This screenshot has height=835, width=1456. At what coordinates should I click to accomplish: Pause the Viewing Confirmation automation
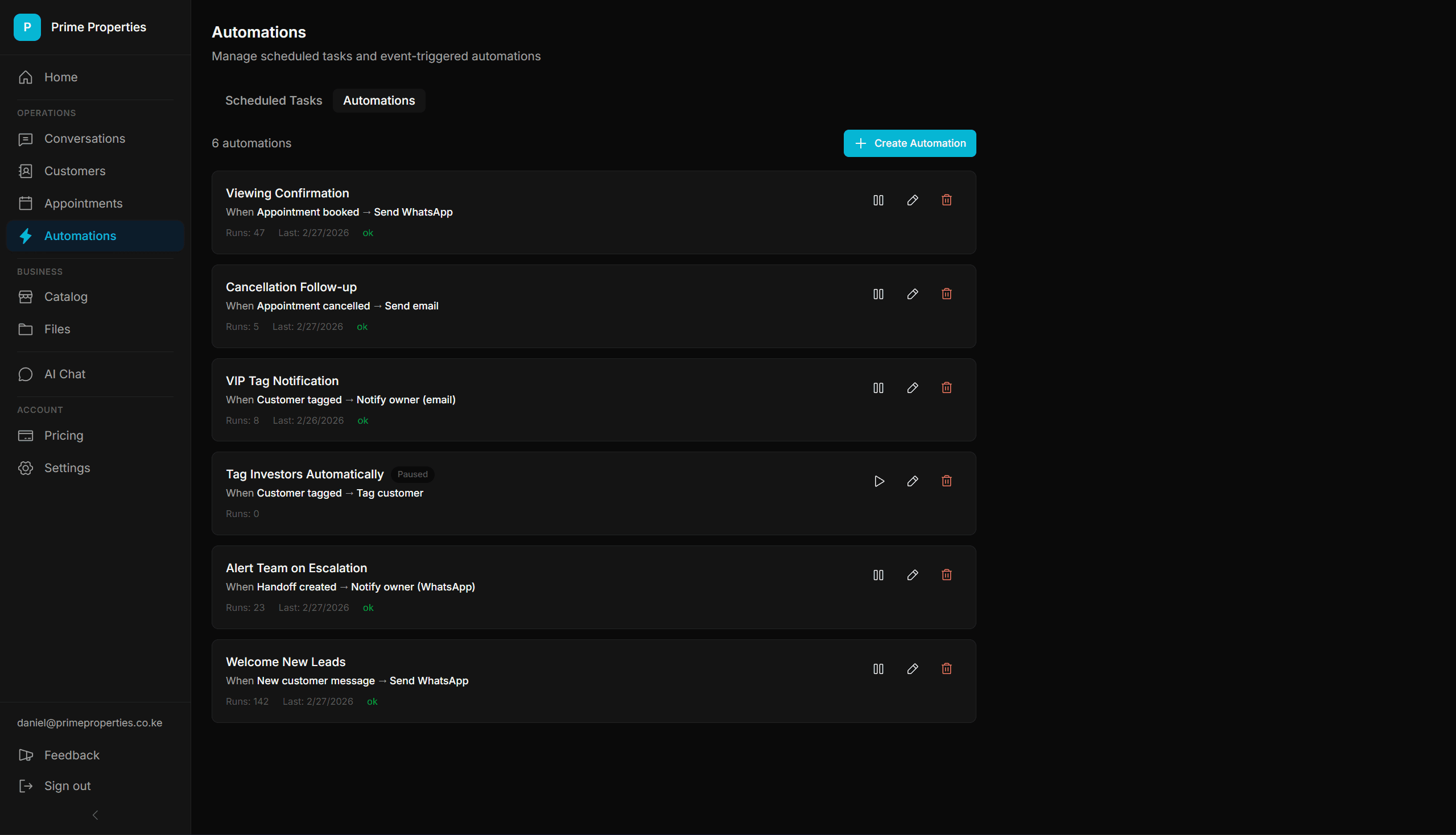(x=878, y=200)
